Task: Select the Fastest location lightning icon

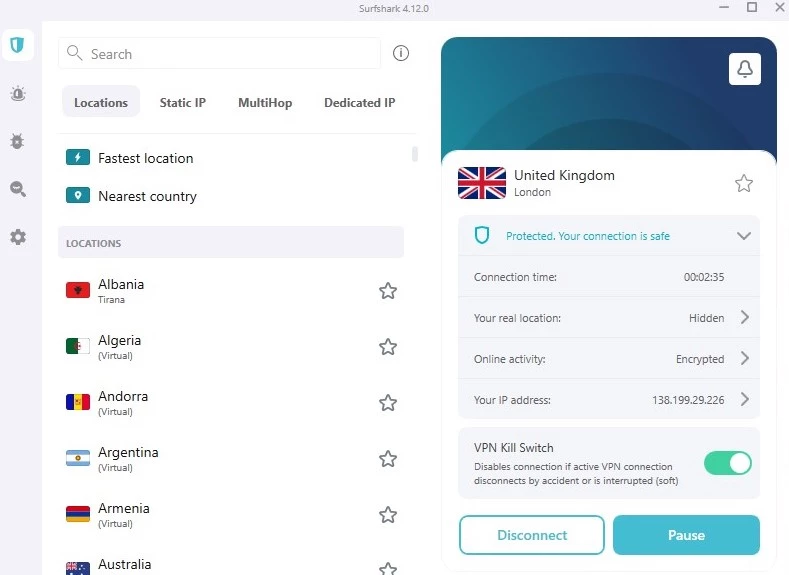Action: (x=77, y=158)
